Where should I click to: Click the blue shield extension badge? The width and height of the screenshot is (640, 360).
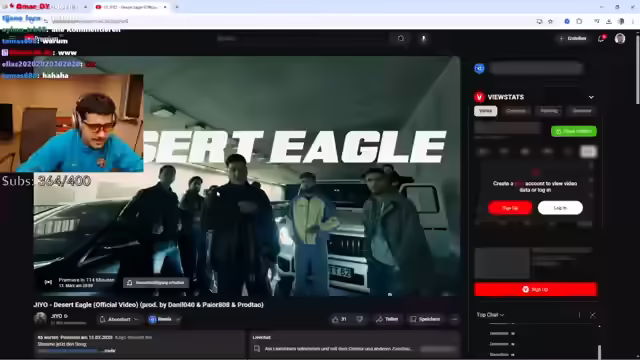tap(479, 68)
